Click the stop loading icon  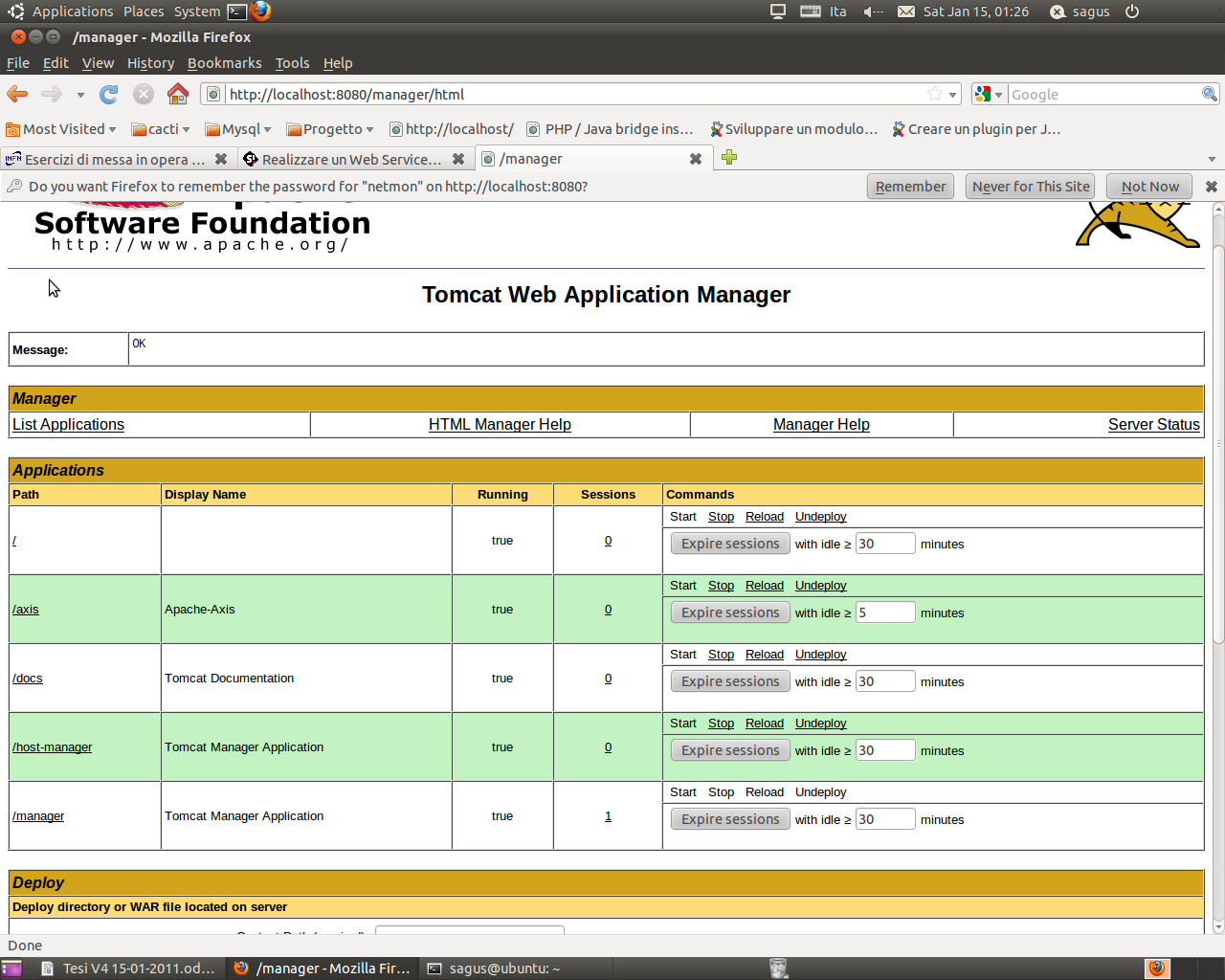144,94
